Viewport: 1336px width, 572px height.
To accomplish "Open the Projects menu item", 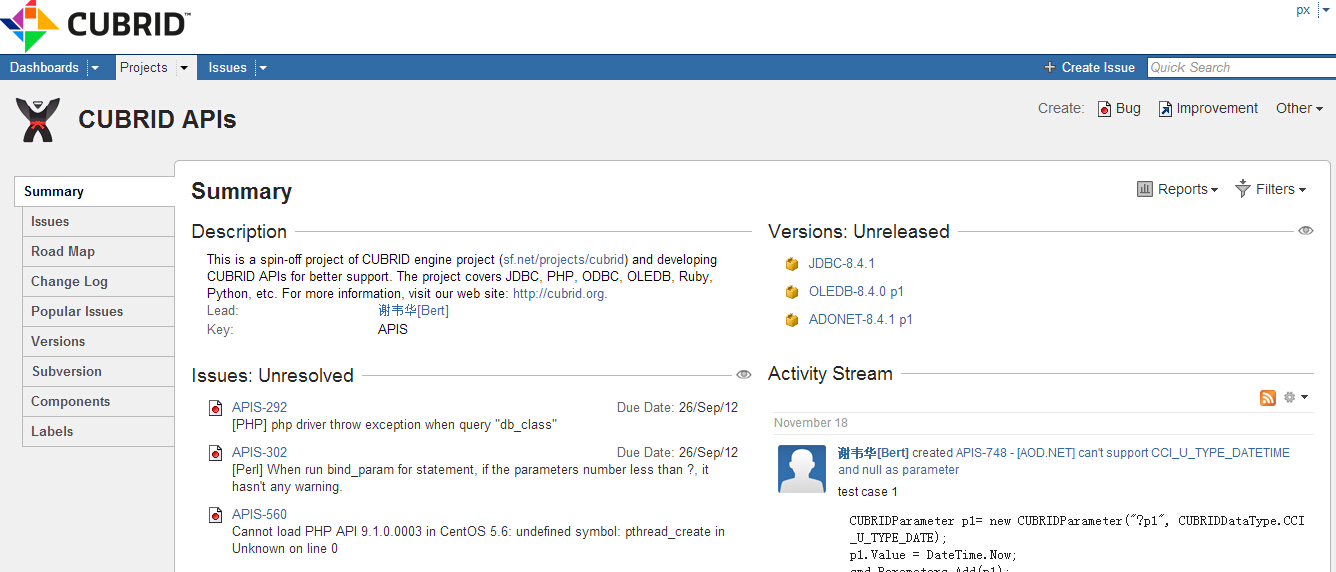I will pyautogui.click(x=144, y=68).
